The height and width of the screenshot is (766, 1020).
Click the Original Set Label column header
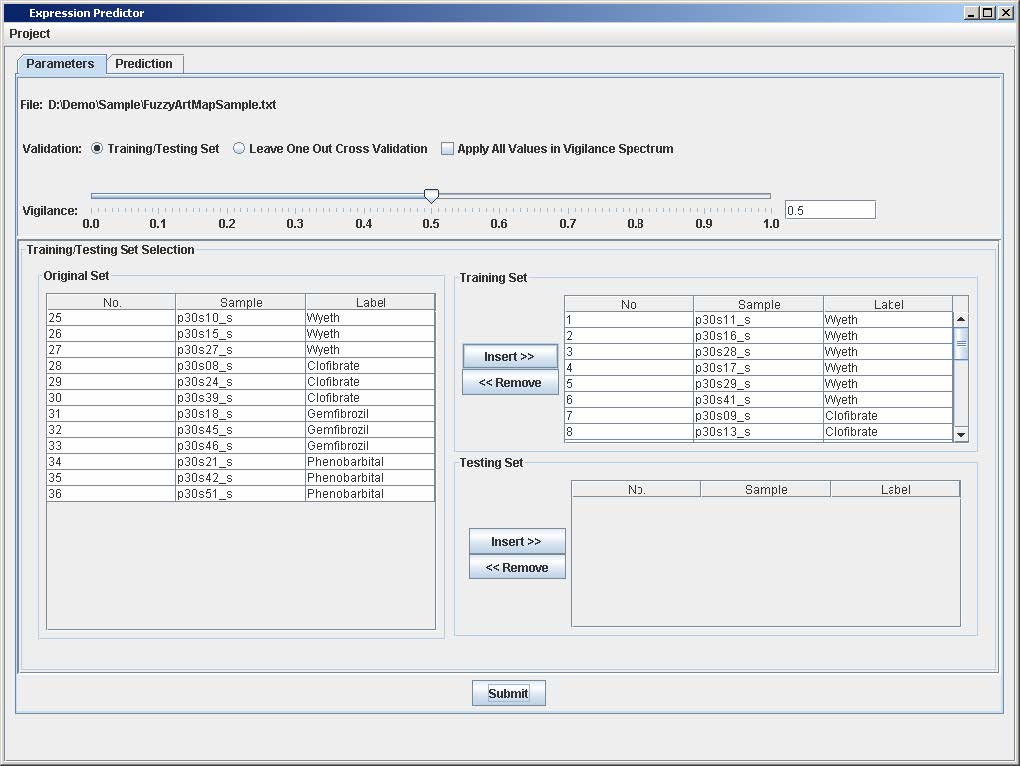(x=370, y=302)
